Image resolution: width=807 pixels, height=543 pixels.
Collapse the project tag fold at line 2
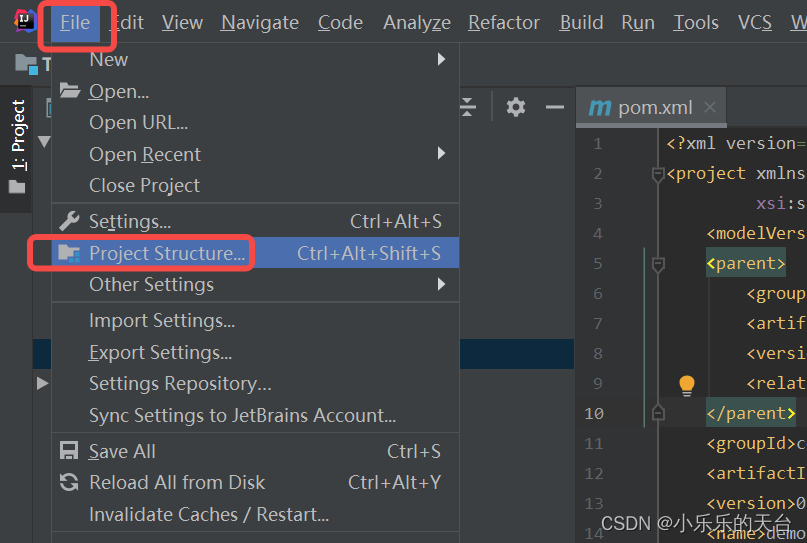[x=658, y=174]
